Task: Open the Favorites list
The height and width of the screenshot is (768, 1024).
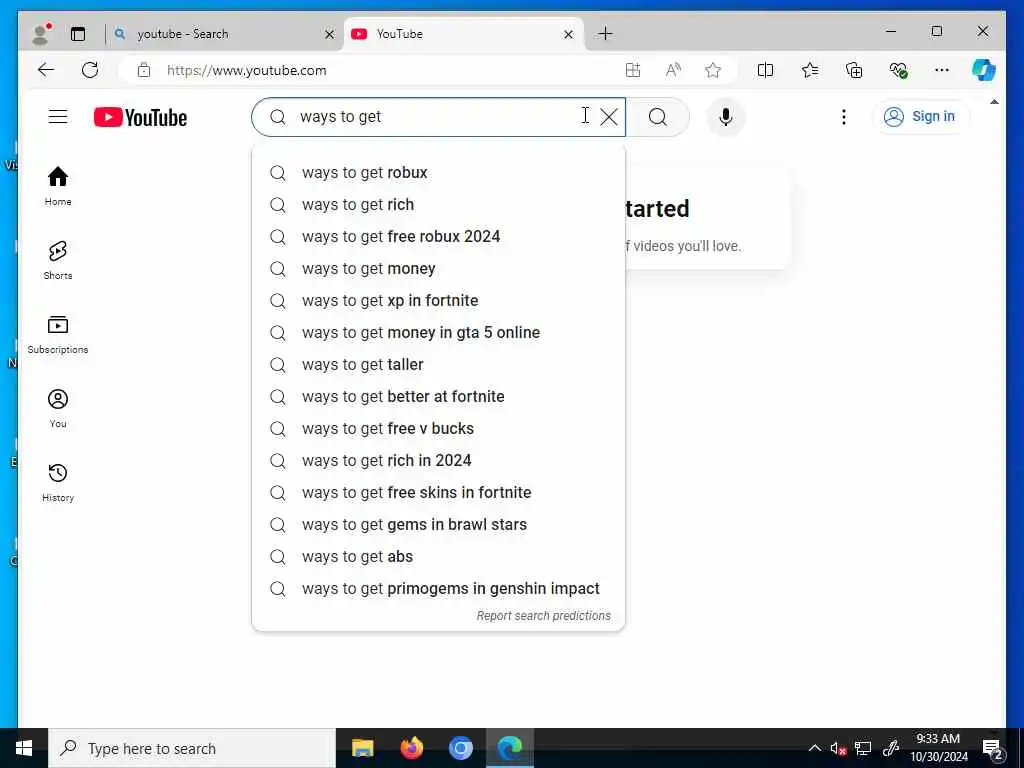Action: coord(810,70)
